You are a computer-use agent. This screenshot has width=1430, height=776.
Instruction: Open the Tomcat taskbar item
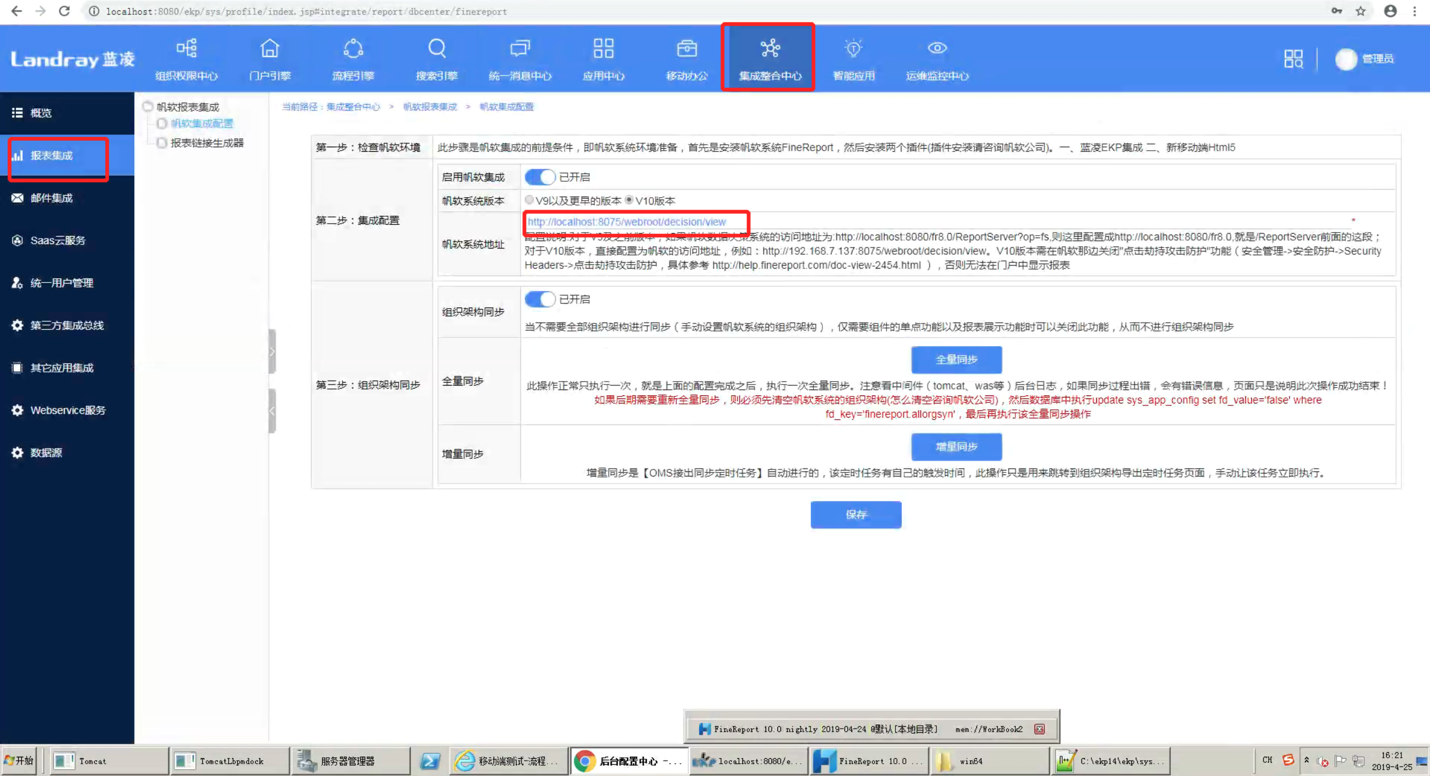click(x=108, y=761)
